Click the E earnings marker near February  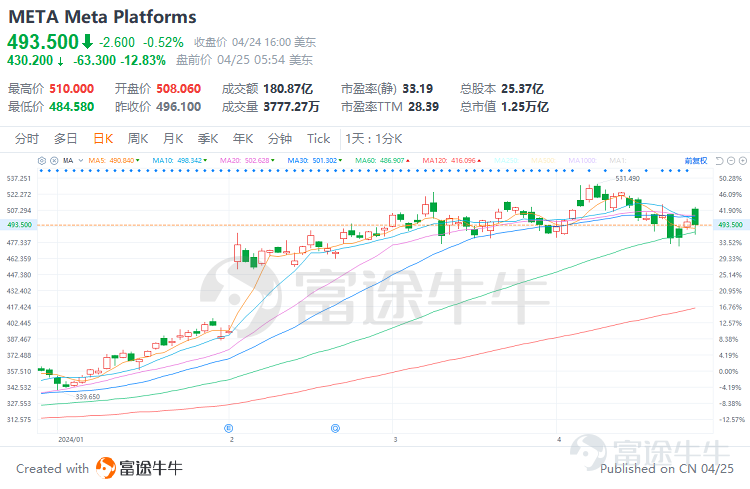click(229, 428)
